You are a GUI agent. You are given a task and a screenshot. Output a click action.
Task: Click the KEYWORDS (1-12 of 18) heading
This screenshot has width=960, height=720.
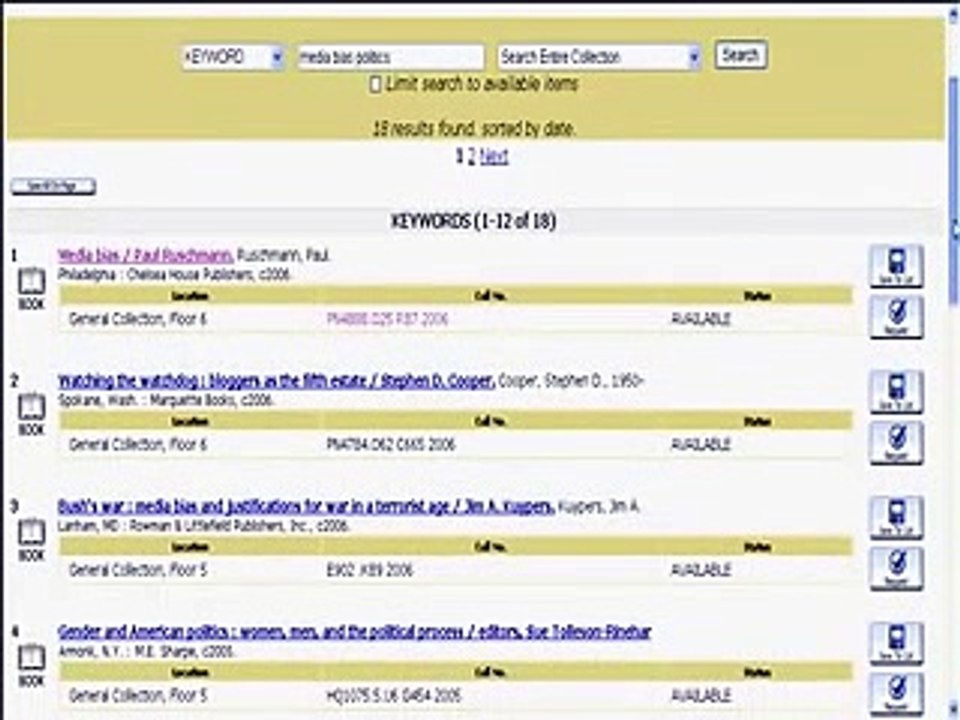coord(473,221)
